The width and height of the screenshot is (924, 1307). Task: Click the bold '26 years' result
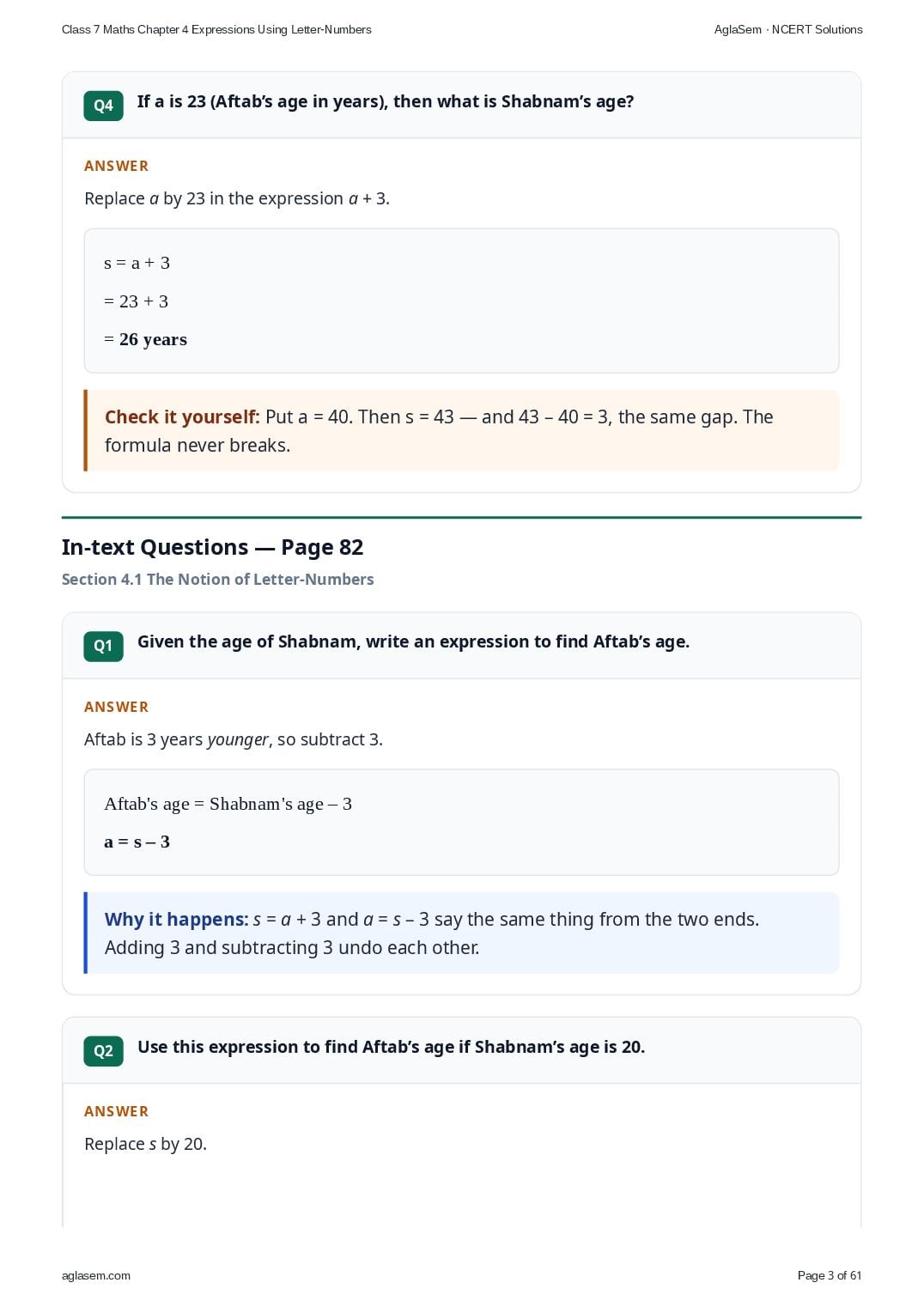pyautogui.click(x=153, y=339)
